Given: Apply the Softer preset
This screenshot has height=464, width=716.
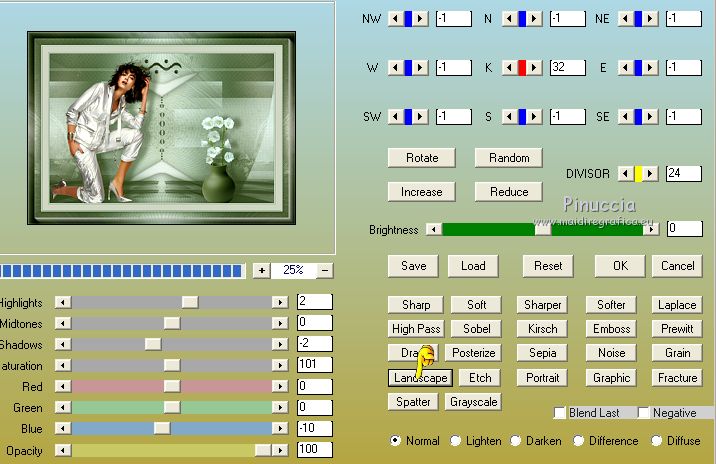Looking at the screenshot, I should click(x=611, y=305).
